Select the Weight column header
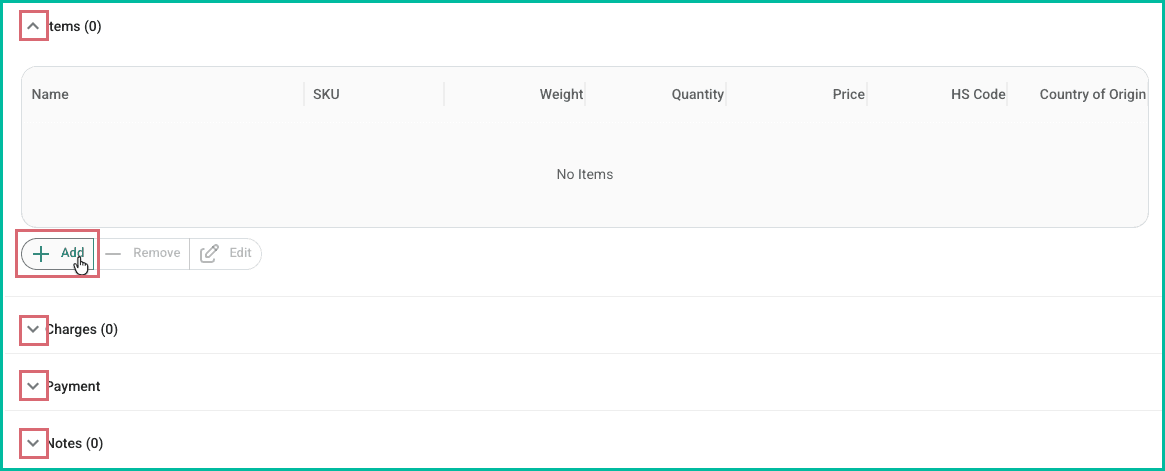The image size is (1165, 471). click(x=561, y=94)
